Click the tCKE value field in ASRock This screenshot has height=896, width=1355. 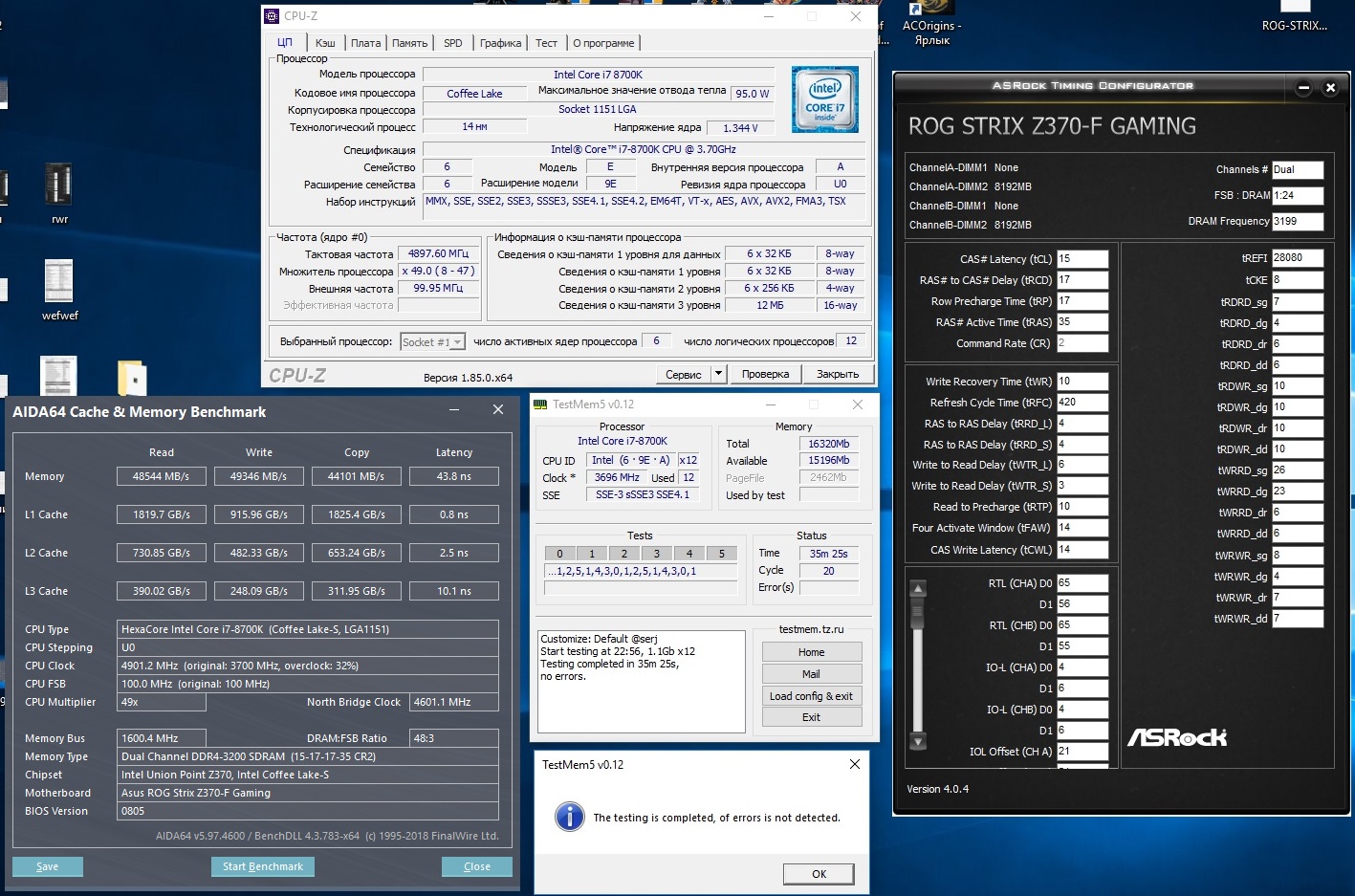click(1298, 280)
